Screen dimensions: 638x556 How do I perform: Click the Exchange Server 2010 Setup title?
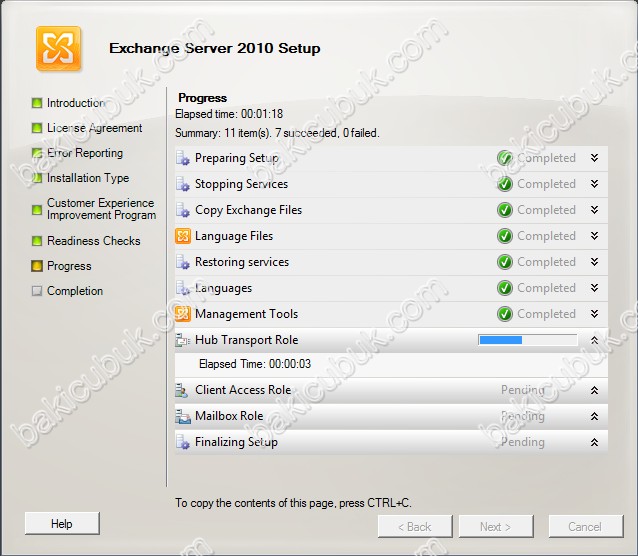click(x=215, y=48)
